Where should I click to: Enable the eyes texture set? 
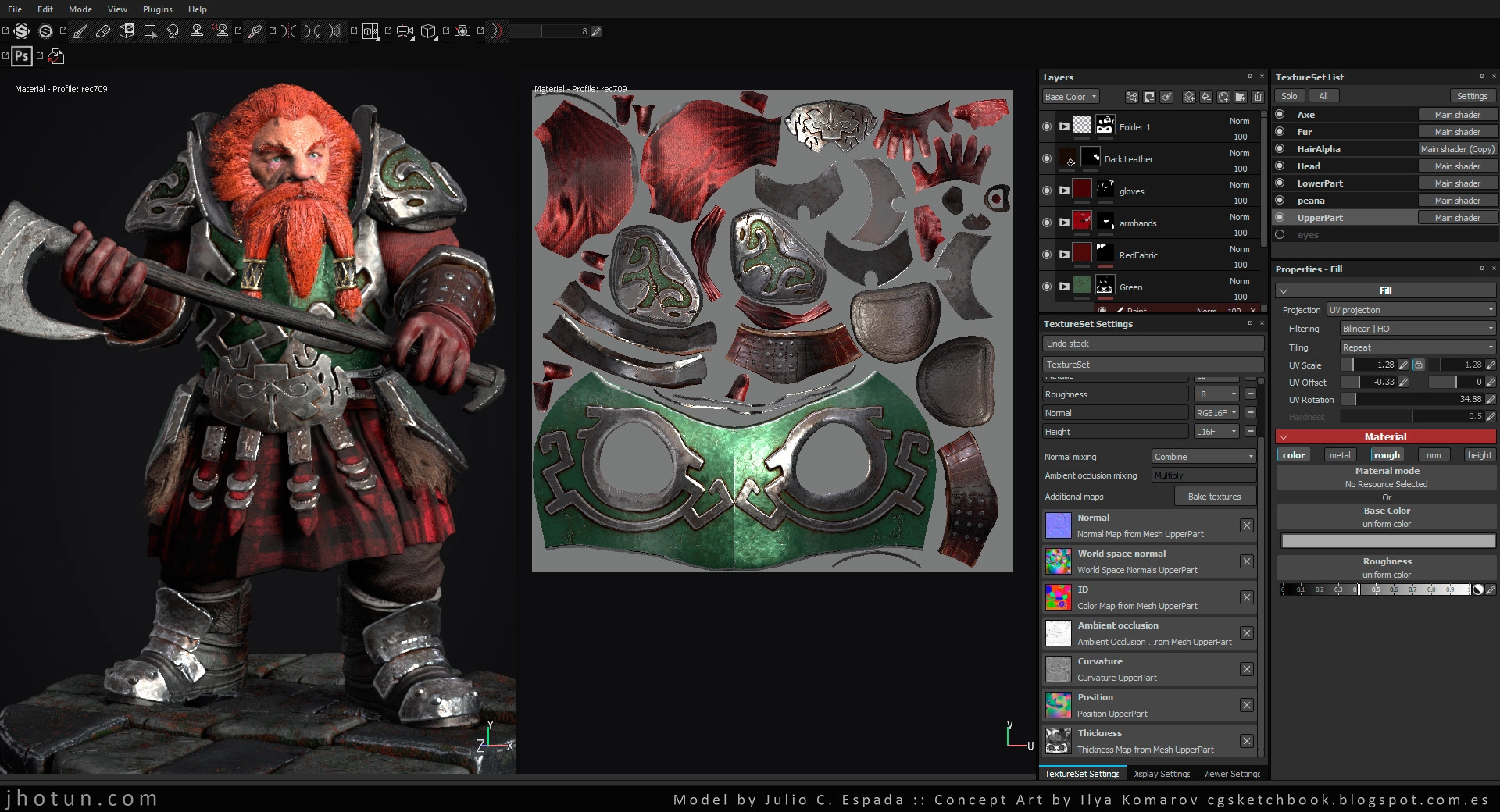(1280, 235)
